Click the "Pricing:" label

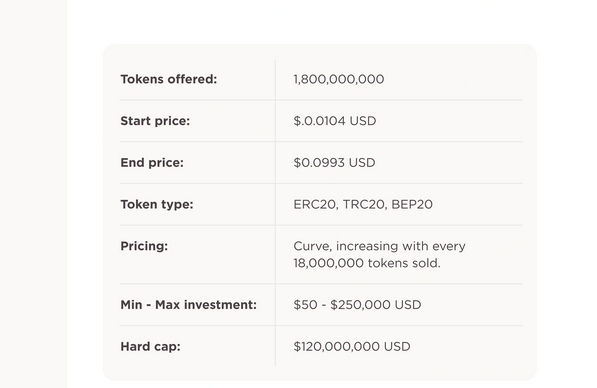point(144,246)
